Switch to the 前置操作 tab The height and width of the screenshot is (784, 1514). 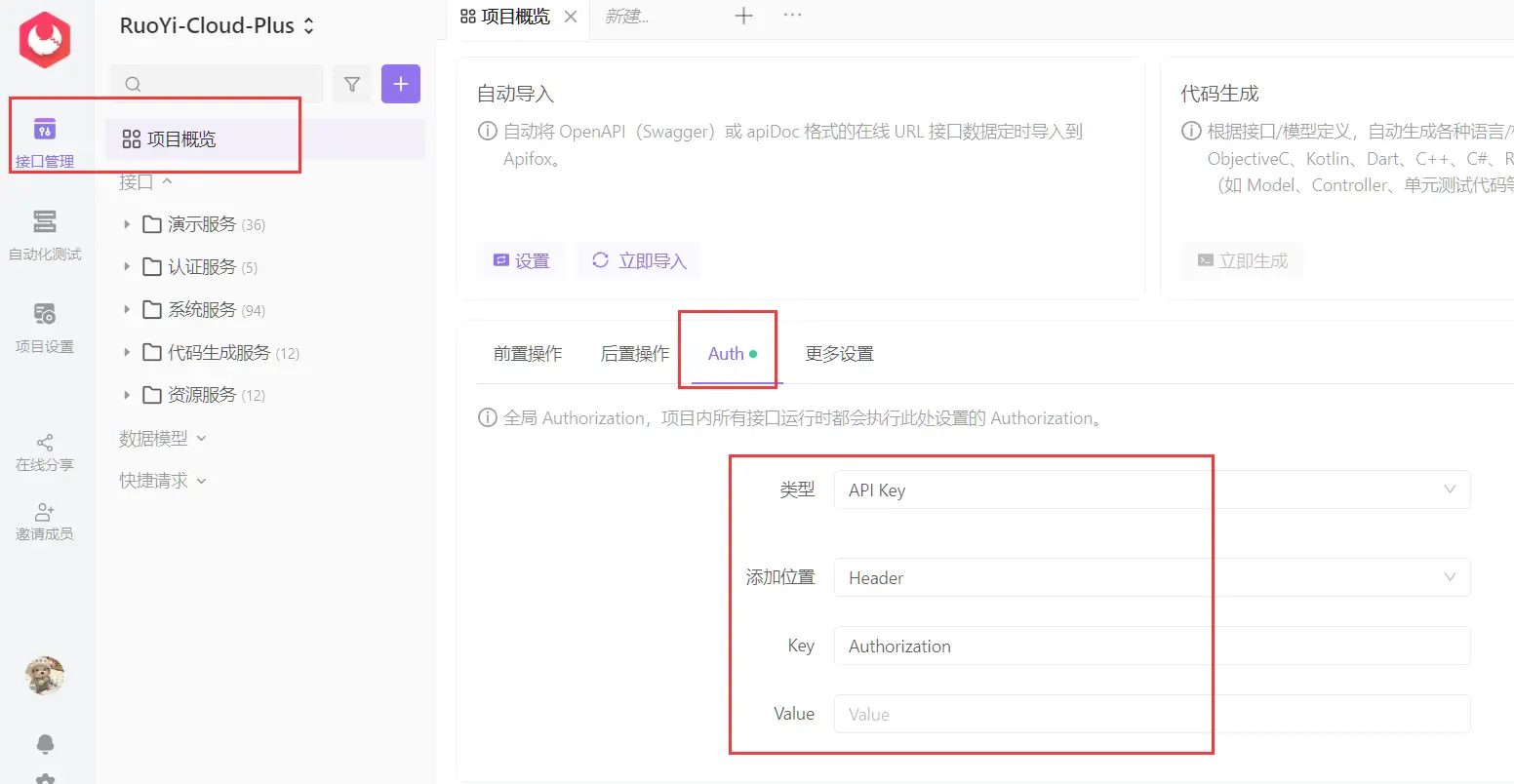(x=528, y=354)
